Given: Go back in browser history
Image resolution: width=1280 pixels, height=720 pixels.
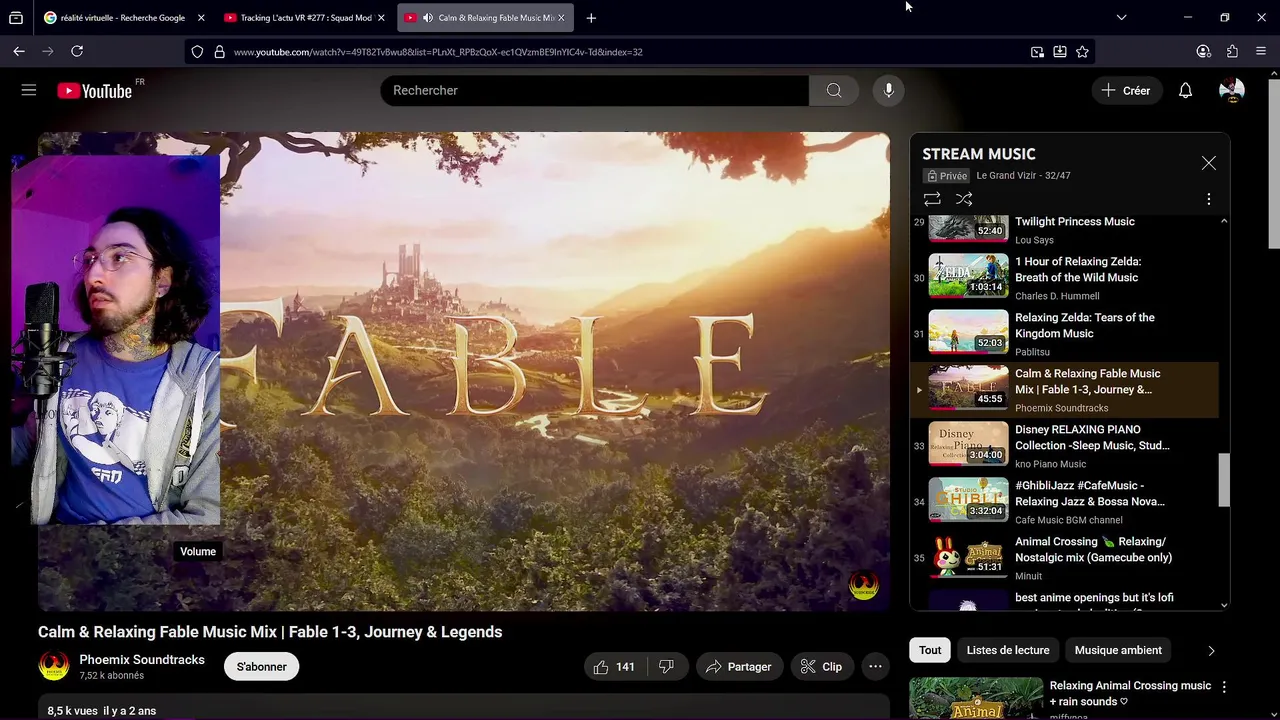Looking at the screenshot, I should pyautogui.click(x=19, y=51).
